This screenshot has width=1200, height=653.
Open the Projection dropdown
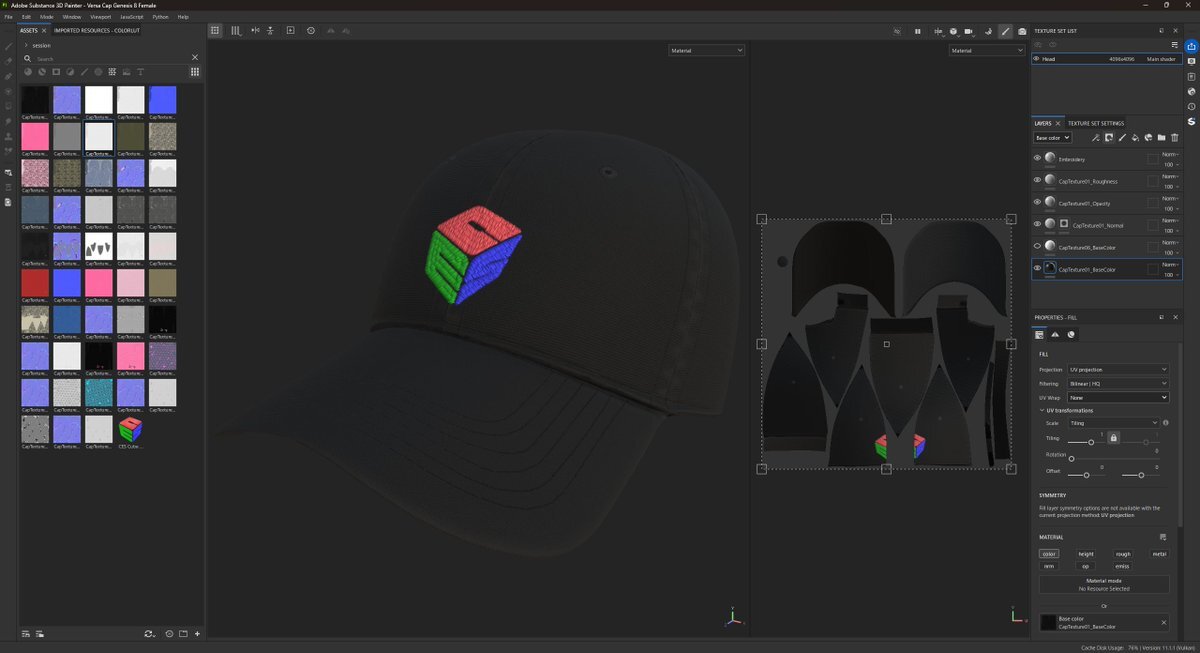pos(1117,369)
